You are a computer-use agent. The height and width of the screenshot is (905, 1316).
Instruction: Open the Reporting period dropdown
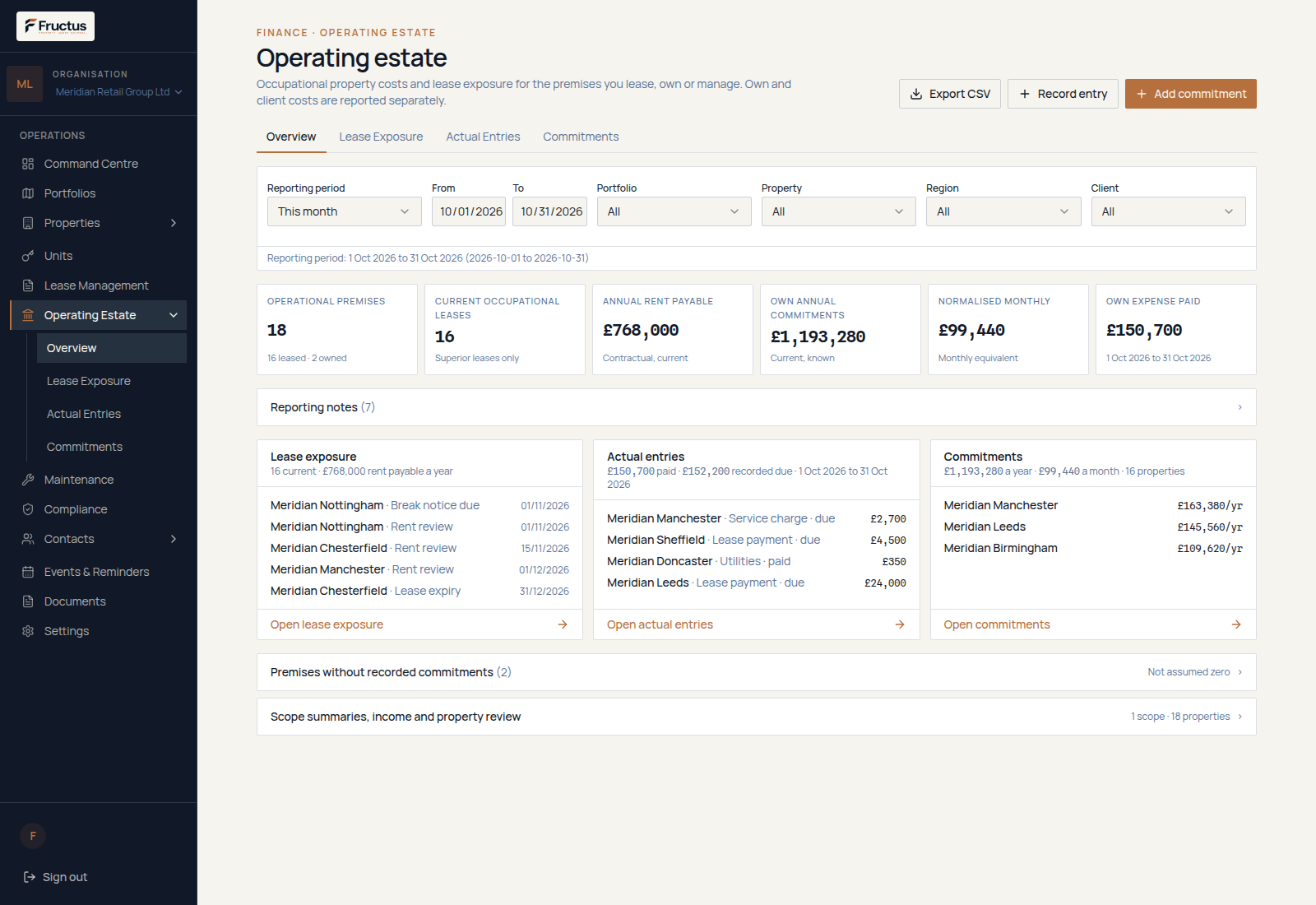coord(344,211)
